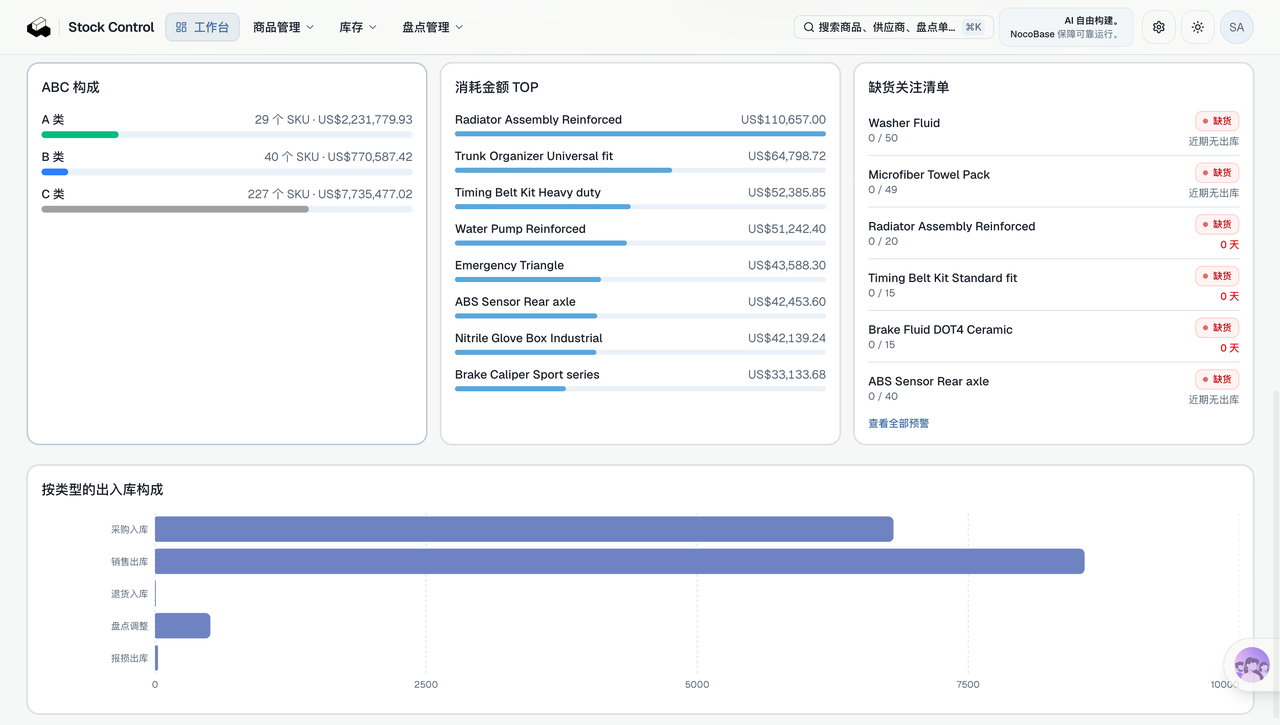This screenshot has width=1280, height=725.
Task: Open the AI assistant avatar bubble
Action: [x=1251, y=665]
